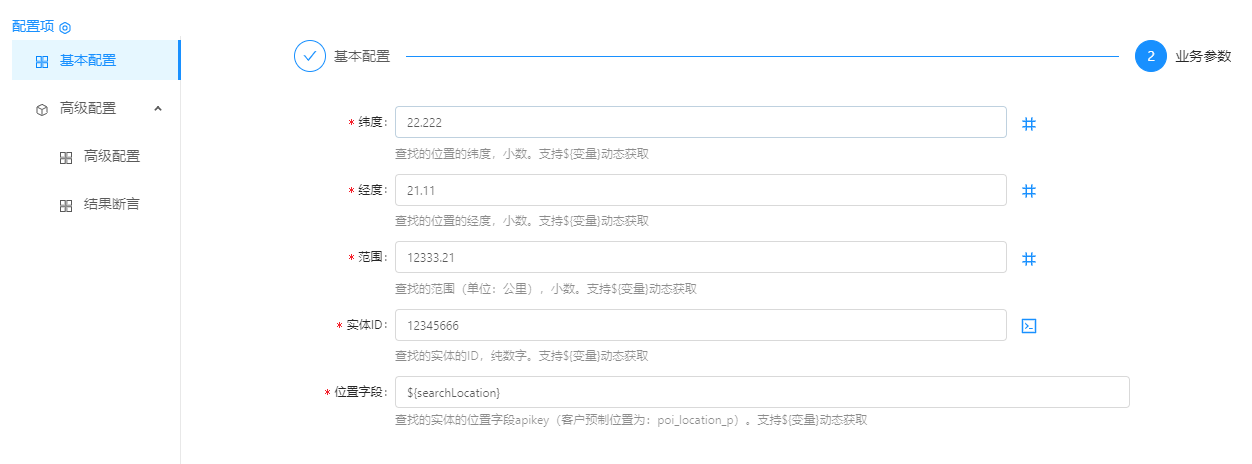The height and width of the screenshot is (464, 1252).
Task: Open the 高级配置 sub-item in sidebar
Action: pos(111,156)
